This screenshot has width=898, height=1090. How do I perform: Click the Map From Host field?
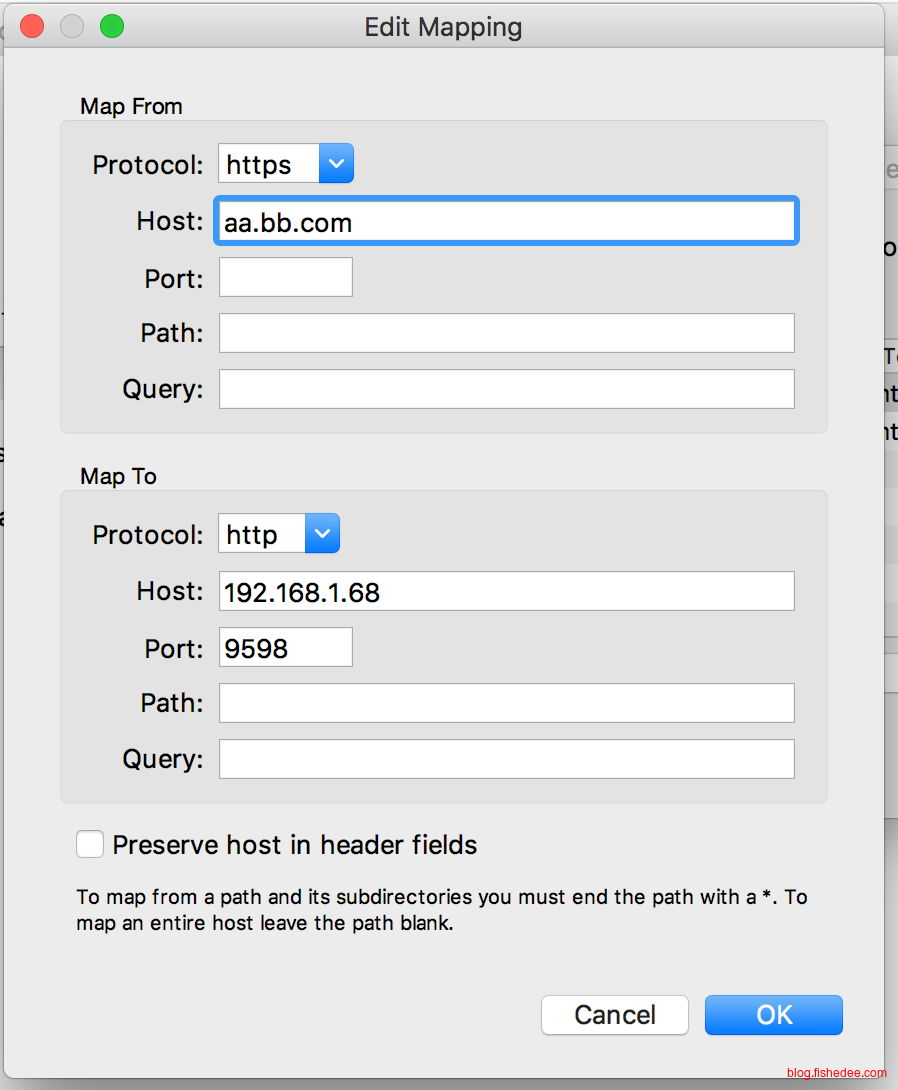point(506,222)
